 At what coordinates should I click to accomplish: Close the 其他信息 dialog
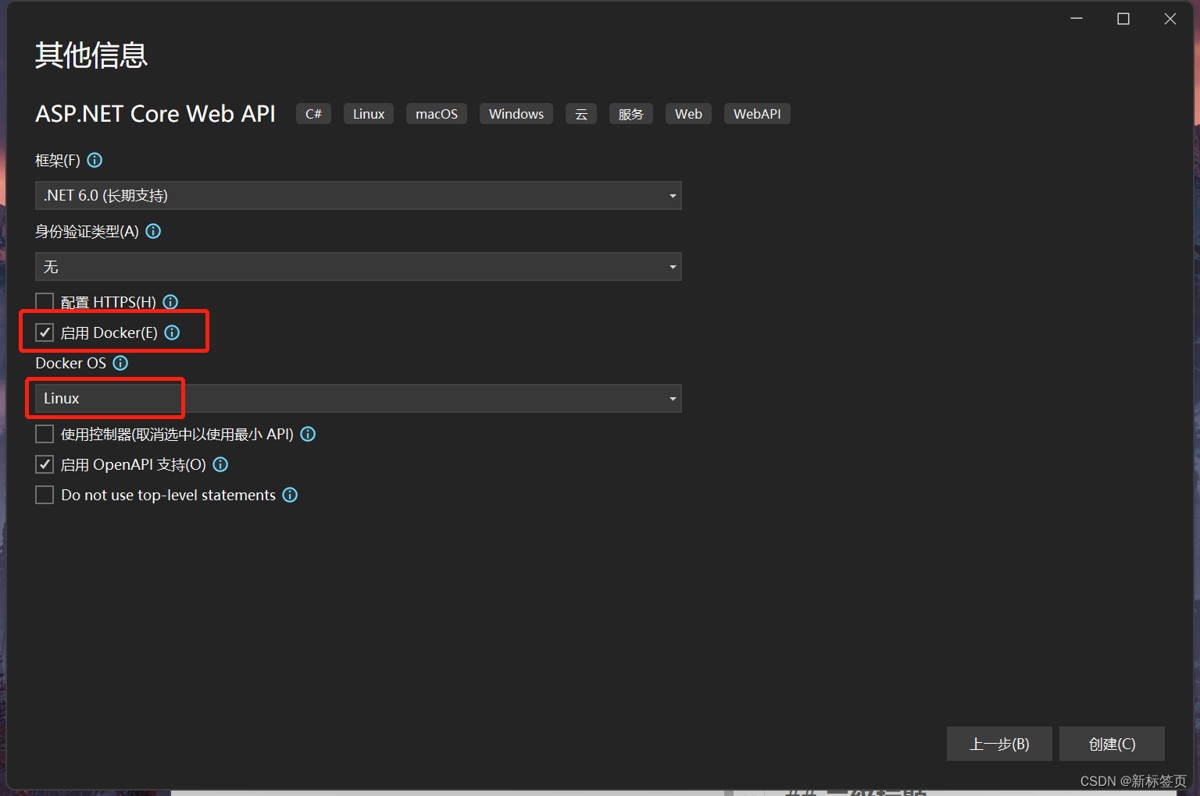pos(1170,19)
